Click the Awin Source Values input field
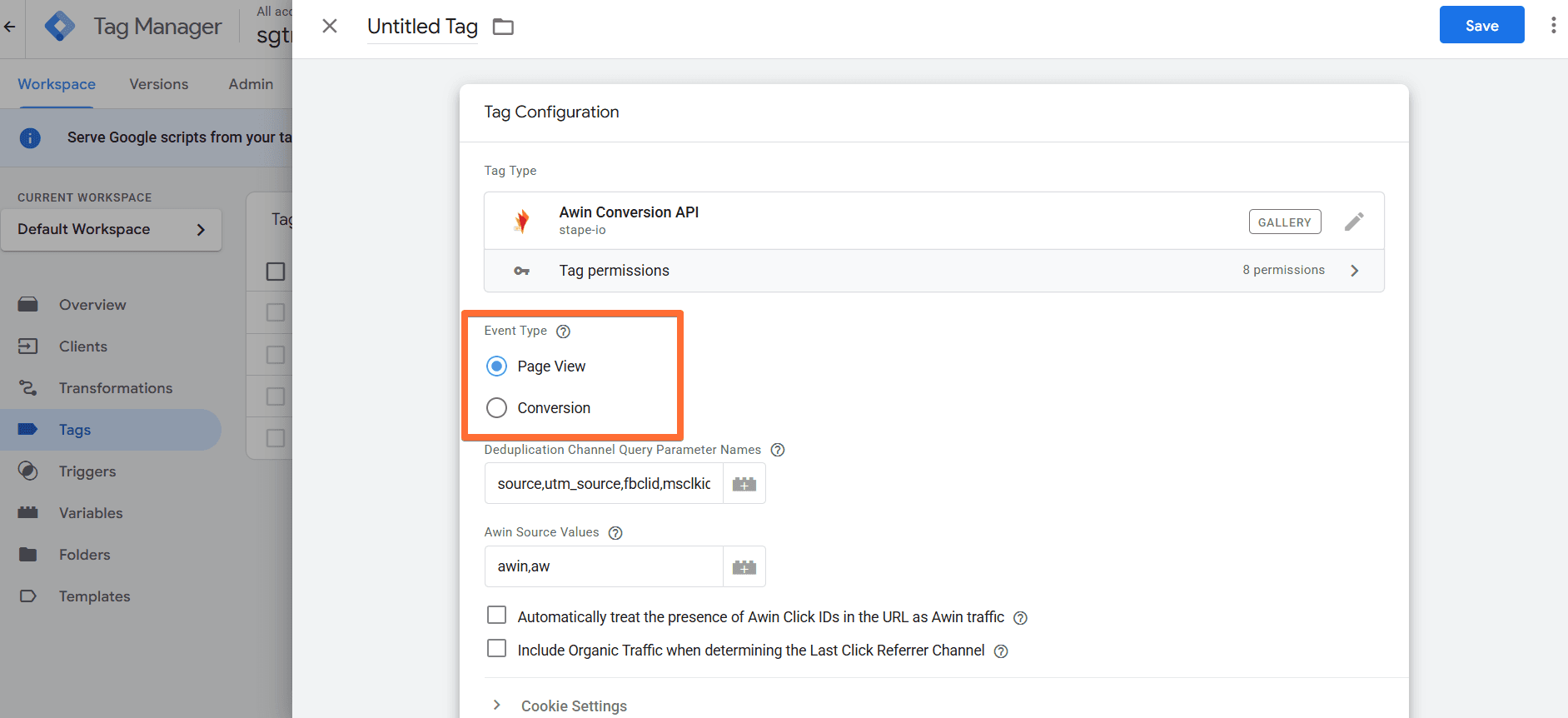Image resolution: width=1568 pixels, height=718 pixels. coord(604,567)
